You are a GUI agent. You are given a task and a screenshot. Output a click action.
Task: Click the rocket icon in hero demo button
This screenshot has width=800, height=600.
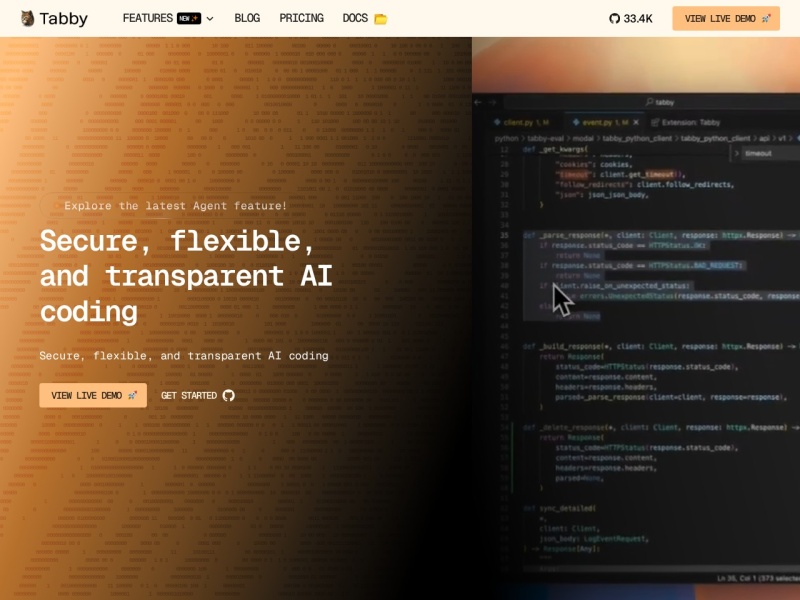click(132, 395)
